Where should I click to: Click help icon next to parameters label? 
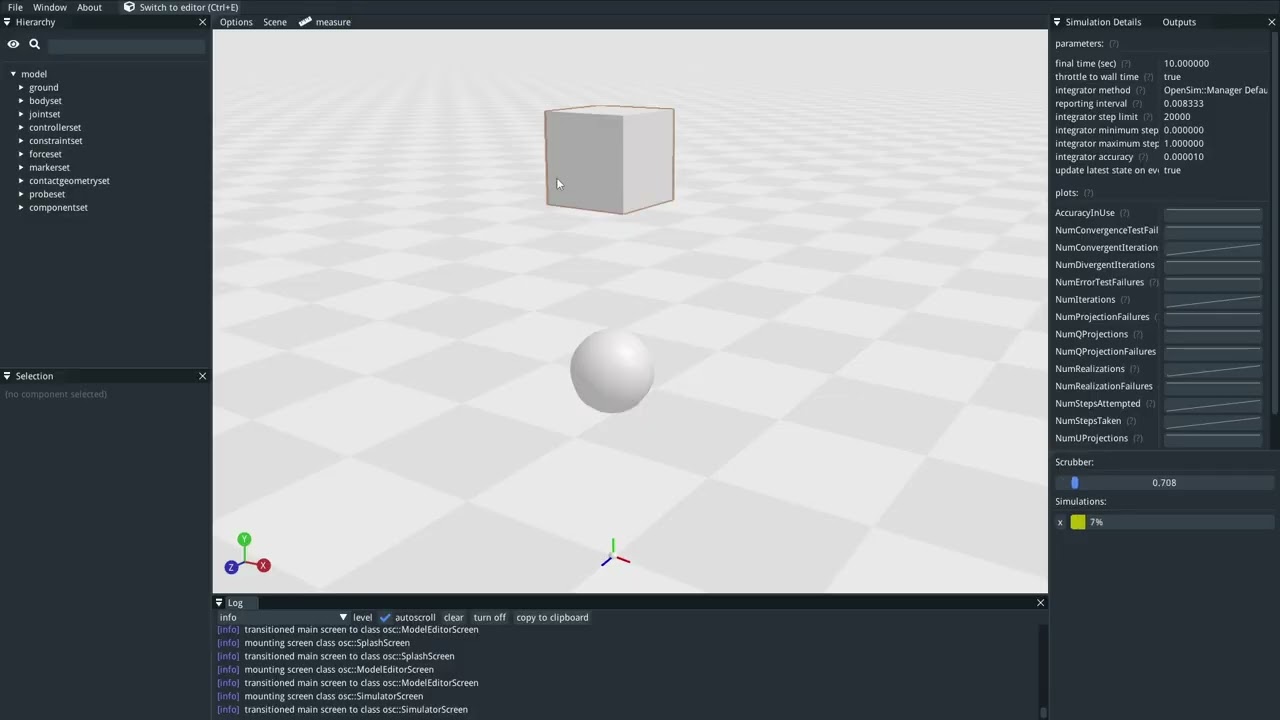(1114, 44)
